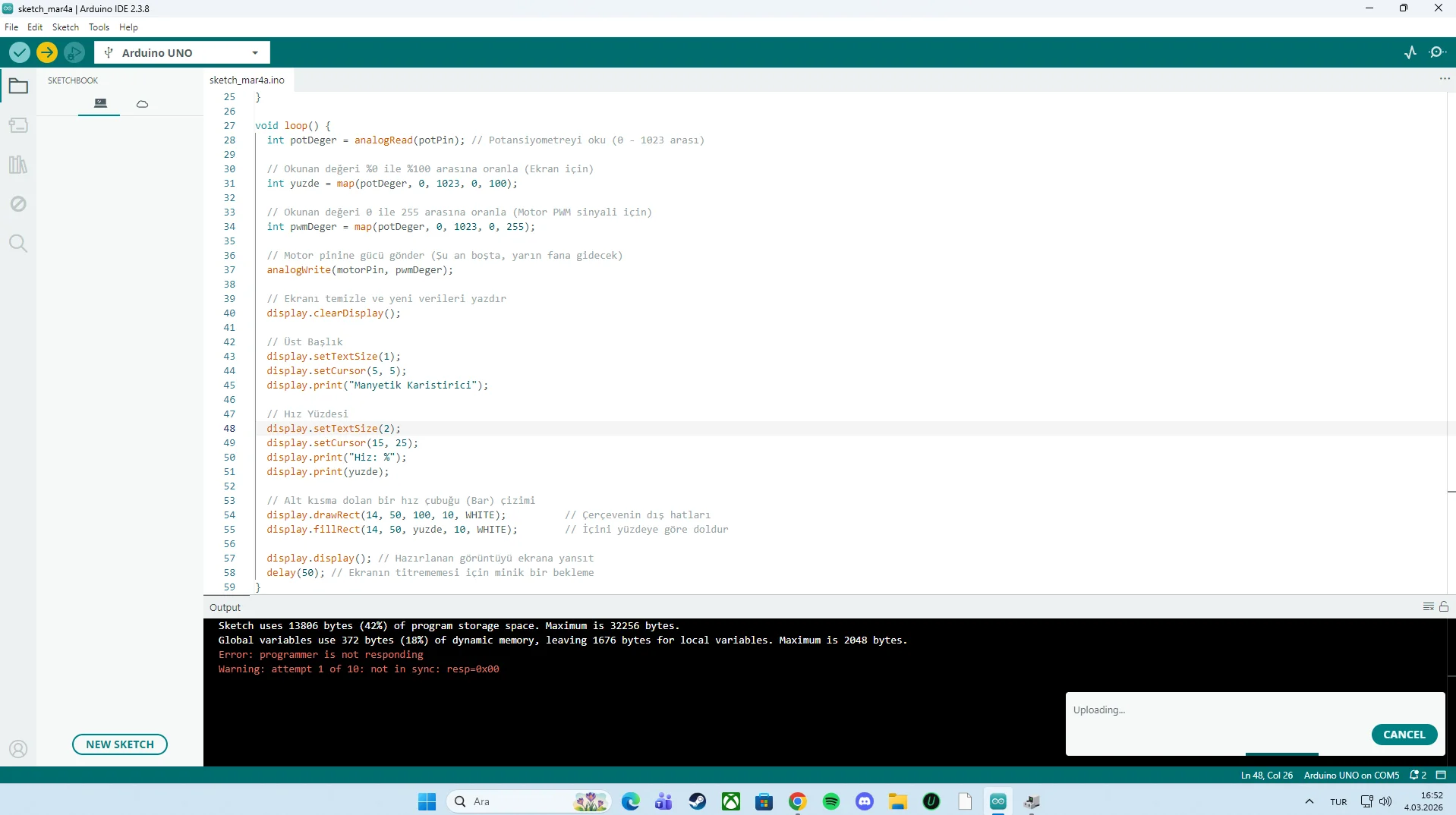The image size is (1456, 815).
Task: Create a sketch with NEW SKETCH button
Action: pos(120,744)
